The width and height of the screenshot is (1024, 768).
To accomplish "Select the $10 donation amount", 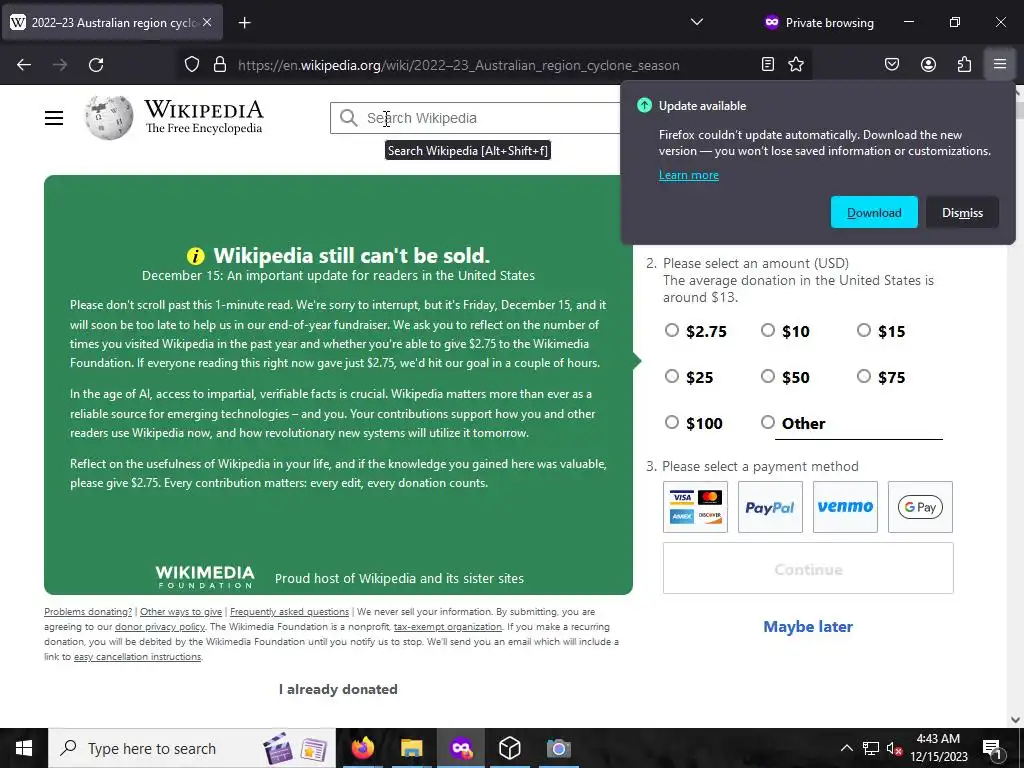I will [x=768, y=330].
